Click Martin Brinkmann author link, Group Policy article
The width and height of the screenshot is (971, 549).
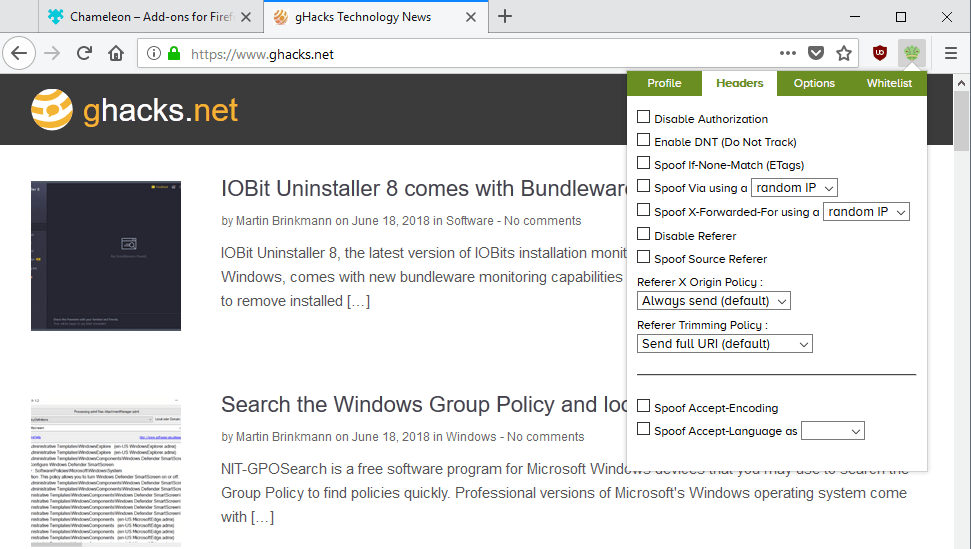coord(284,437)
